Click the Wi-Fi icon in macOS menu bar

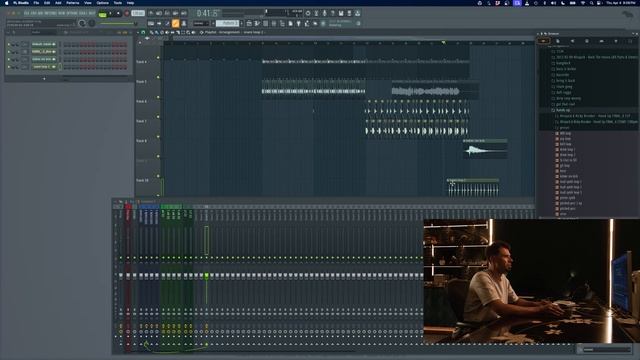point(582,3)
